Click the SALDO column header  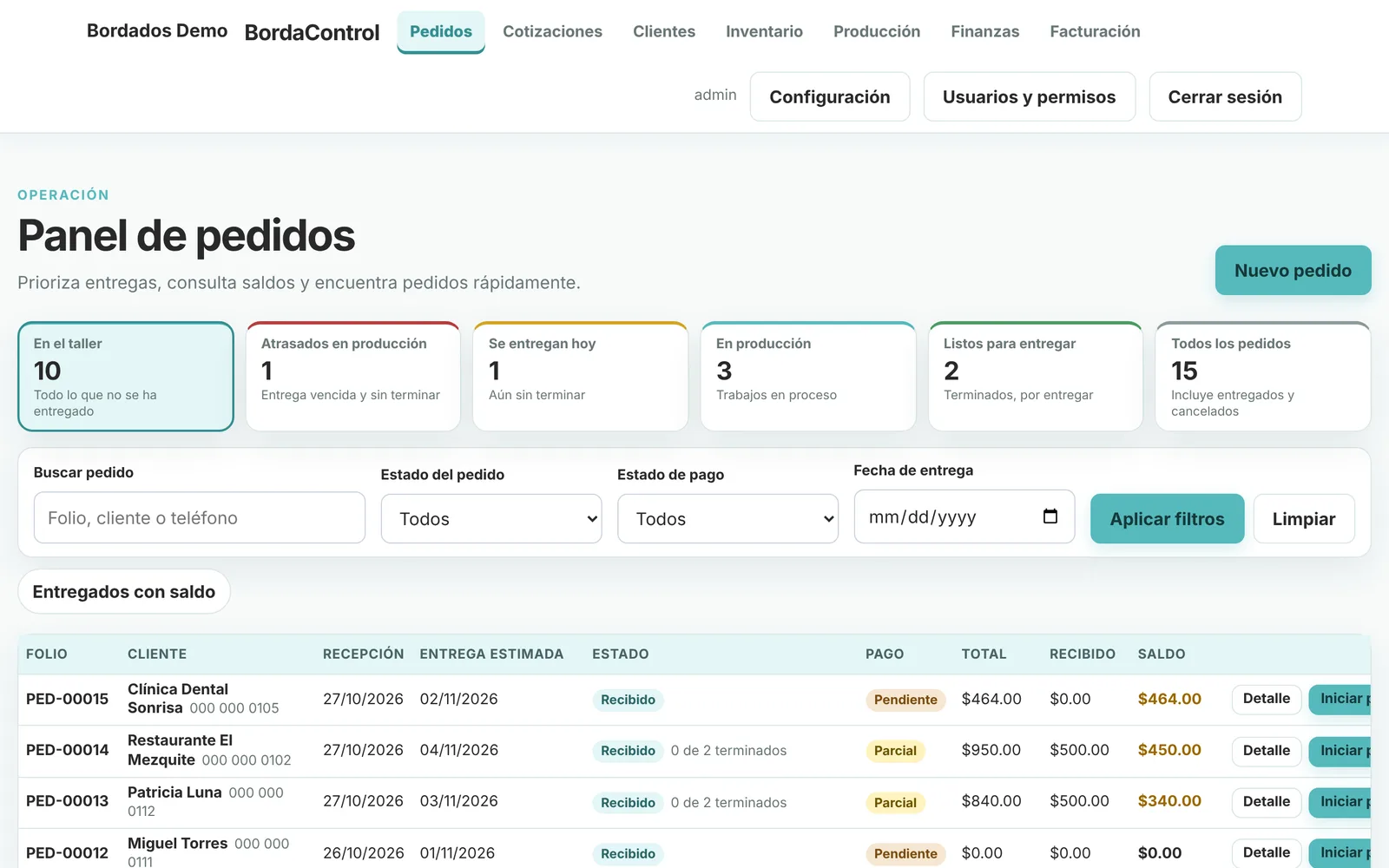tap(1162, 654)
